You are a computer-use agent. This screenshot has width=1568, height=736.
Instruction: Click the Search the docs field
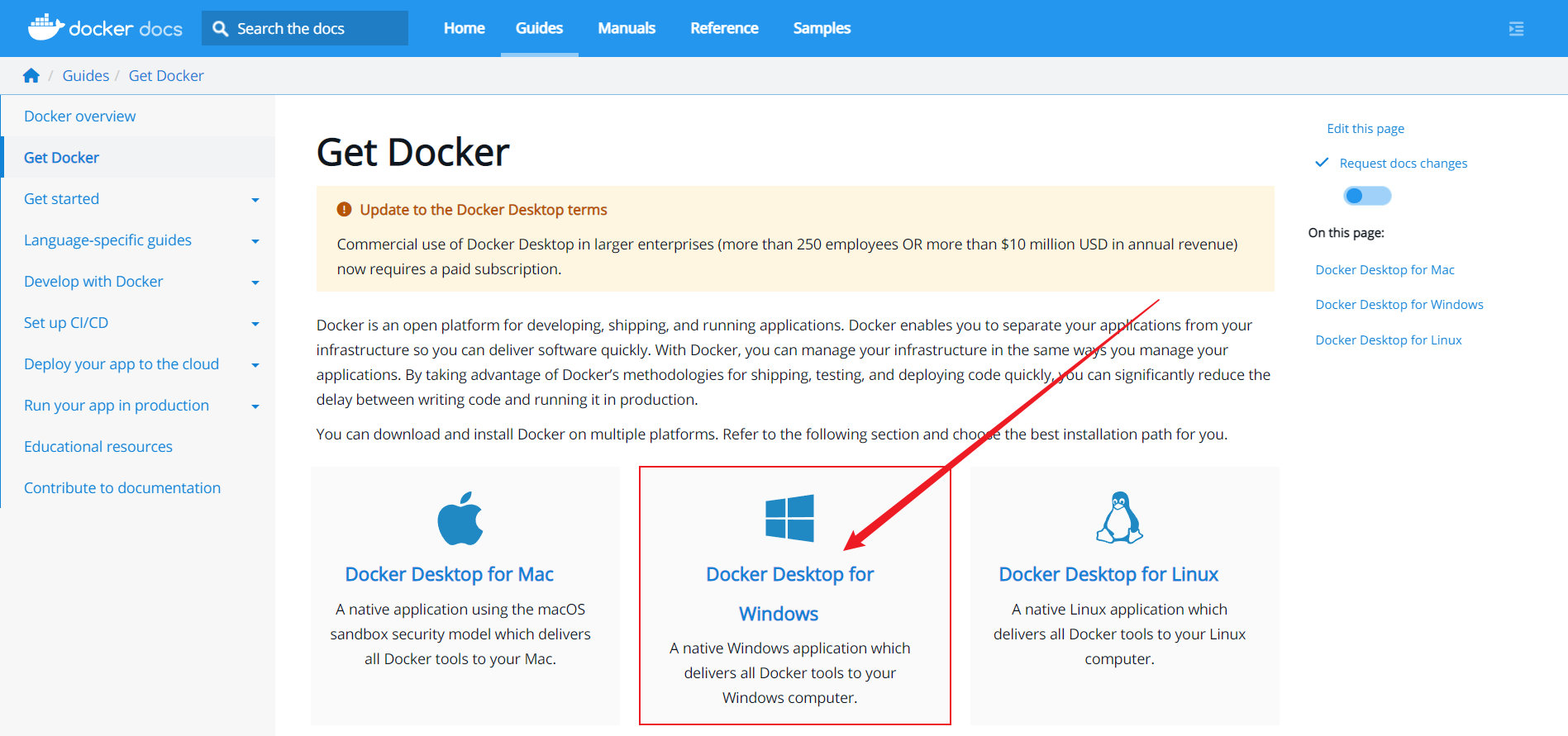coord(305,28)
